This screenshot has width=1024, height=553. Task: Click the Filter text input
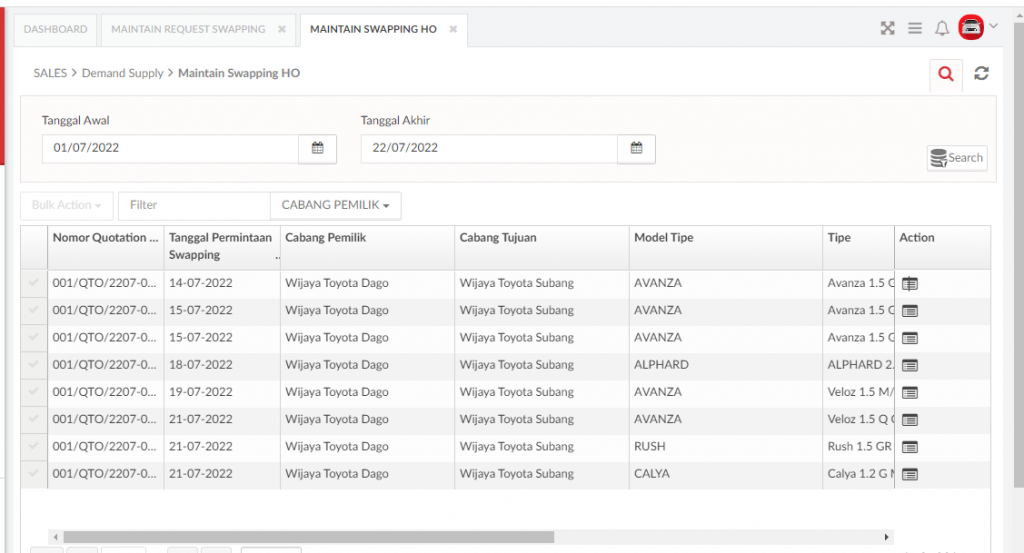194,205
